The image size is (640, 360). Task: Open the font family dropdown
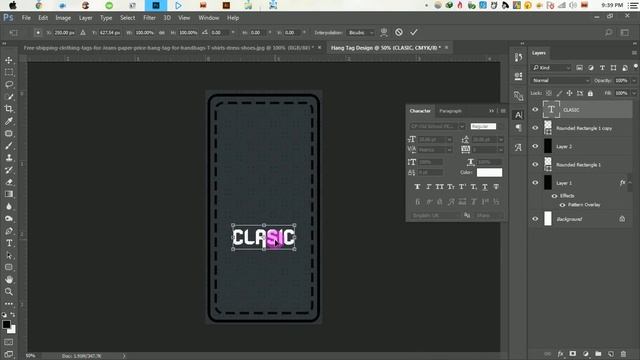(462, 127)
